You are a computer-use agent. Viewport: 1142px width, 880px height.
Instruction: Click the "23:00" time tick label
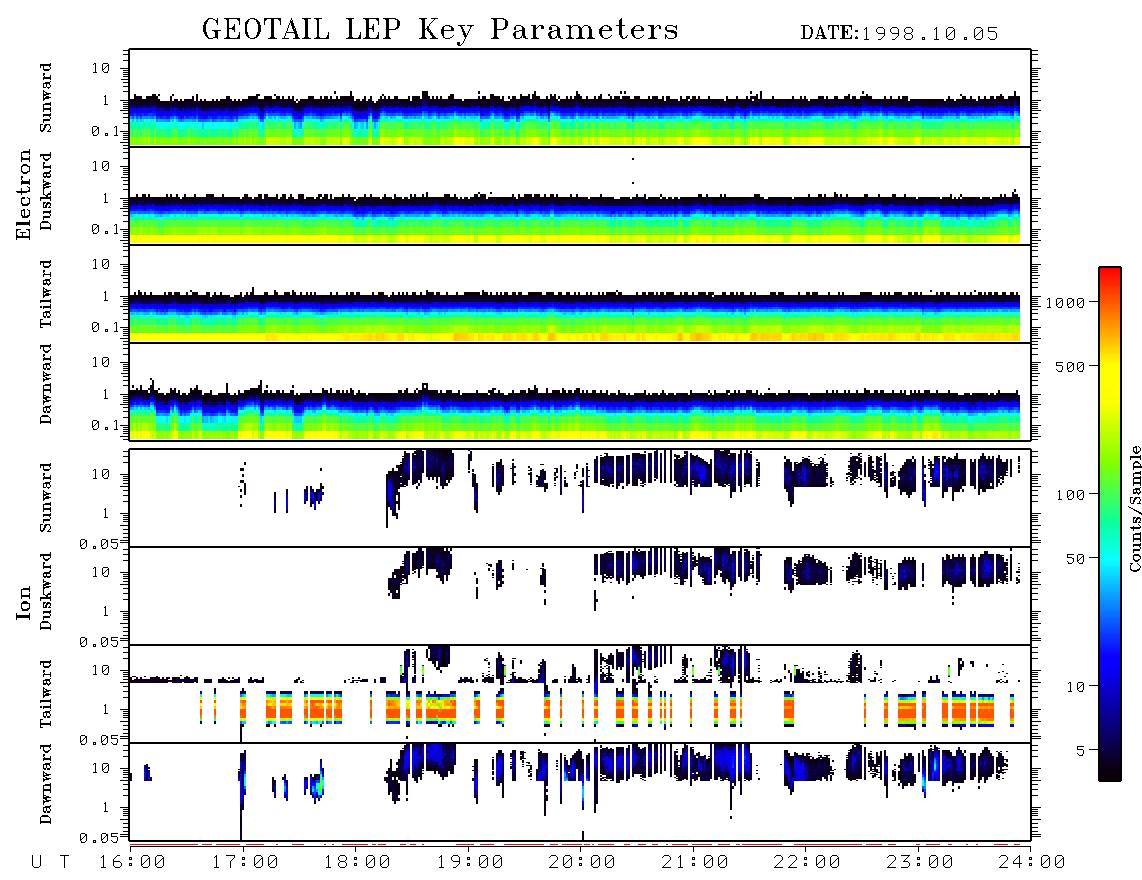point(920,863)
